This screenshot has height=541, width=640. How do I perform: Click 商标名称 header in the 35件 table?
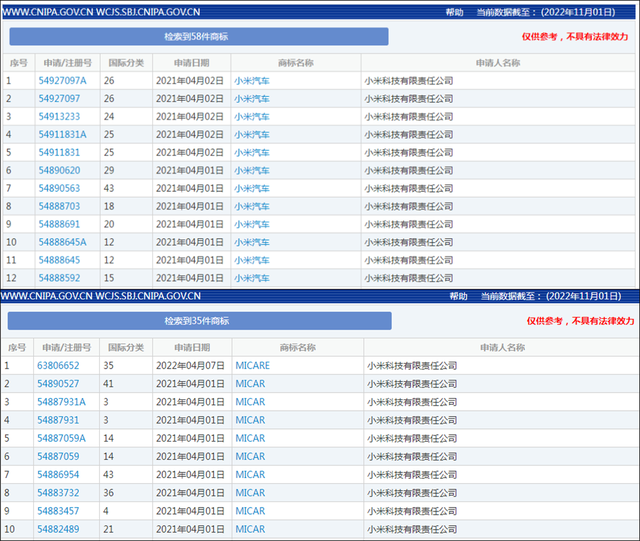[298, 347]
